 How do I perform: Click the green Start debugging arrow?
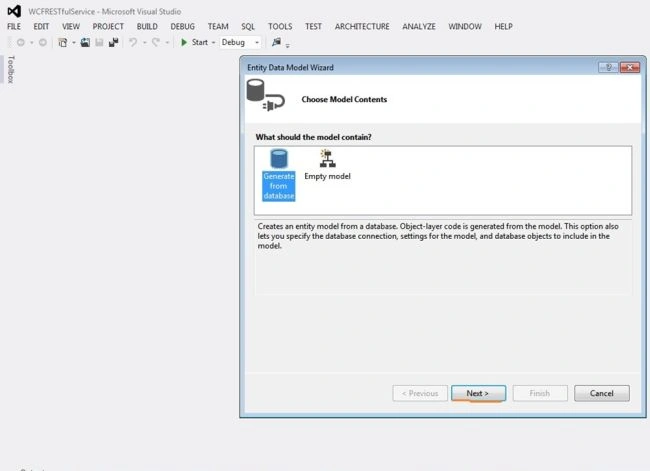click(184, 42)
